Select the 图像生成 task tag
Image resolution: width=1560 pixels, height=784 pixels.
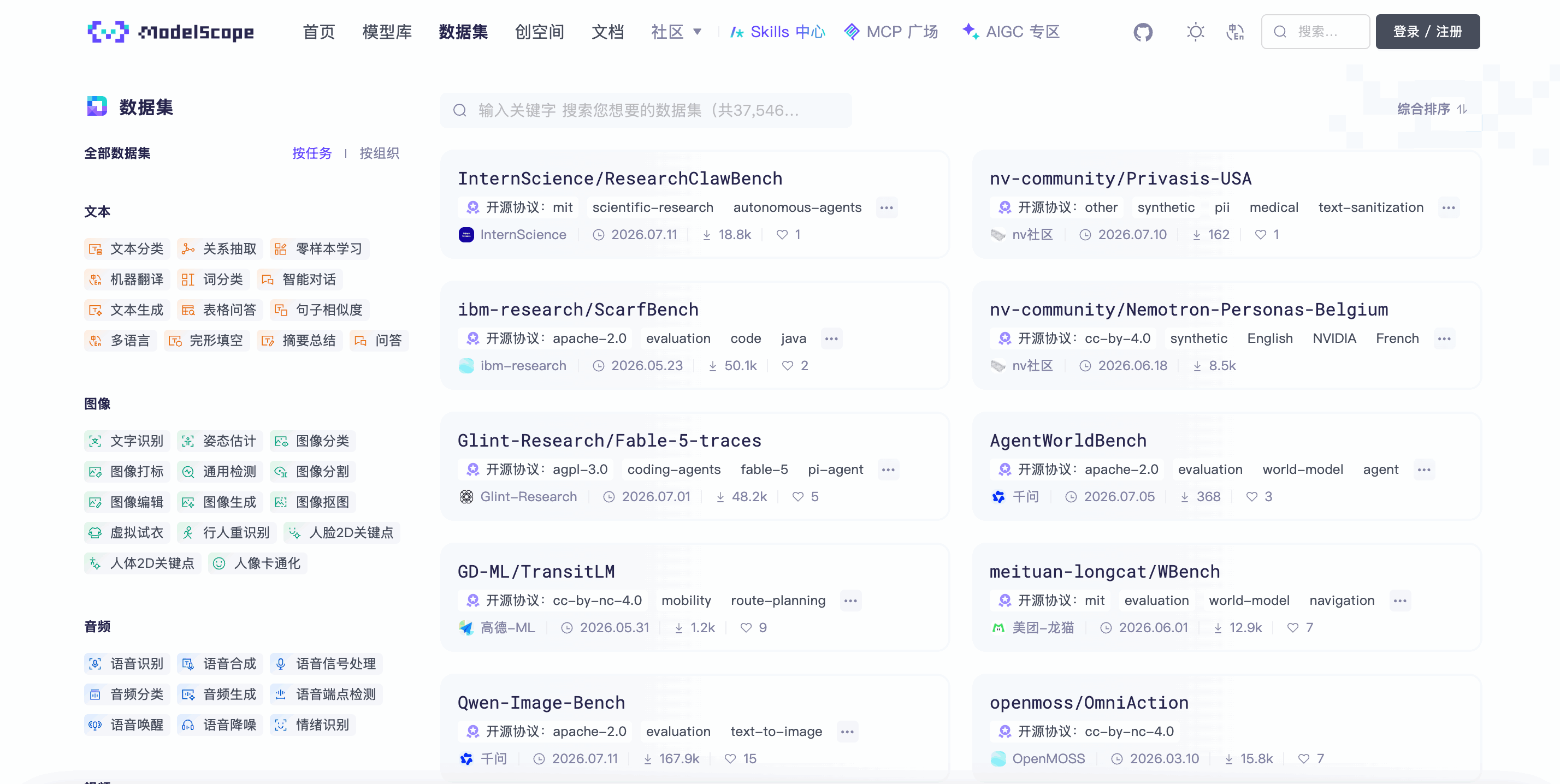[x=220, y=502]
